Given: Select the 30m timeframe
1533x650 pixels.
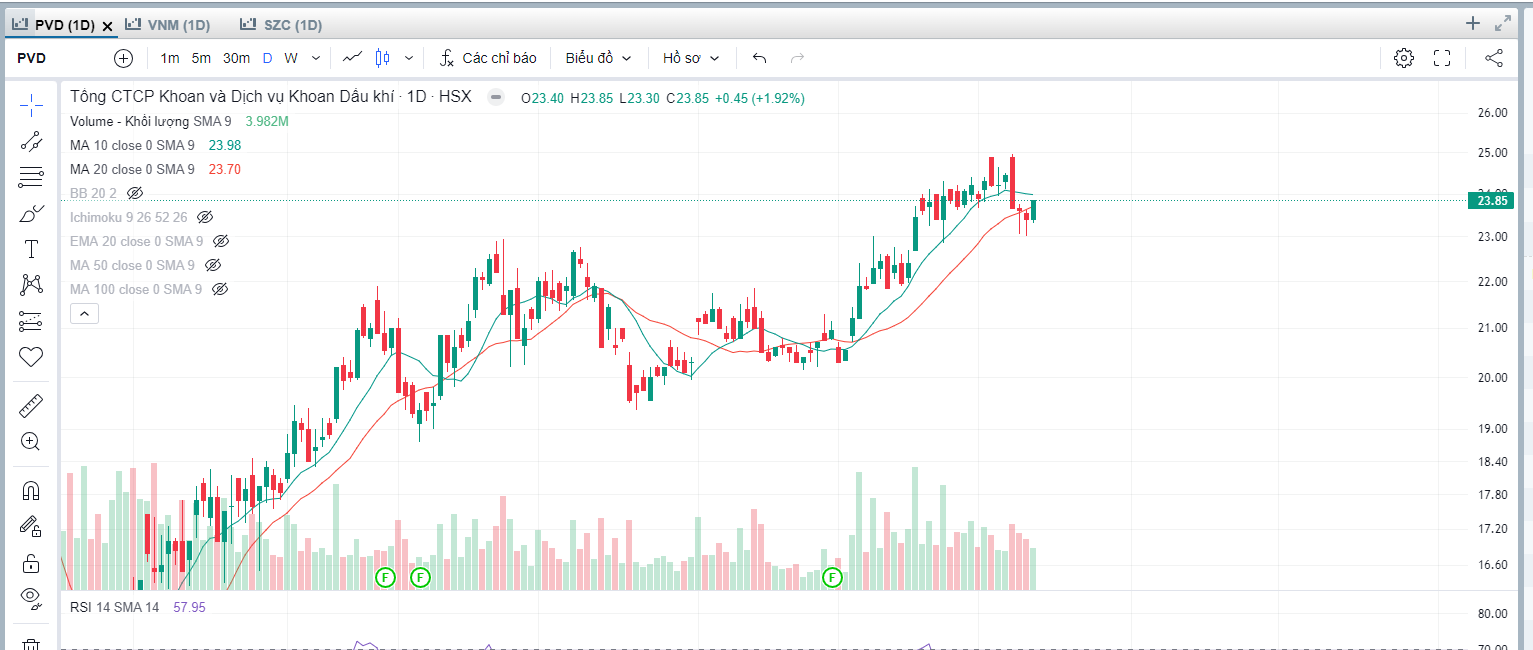Looking at the screenshot, I should 236,58.
